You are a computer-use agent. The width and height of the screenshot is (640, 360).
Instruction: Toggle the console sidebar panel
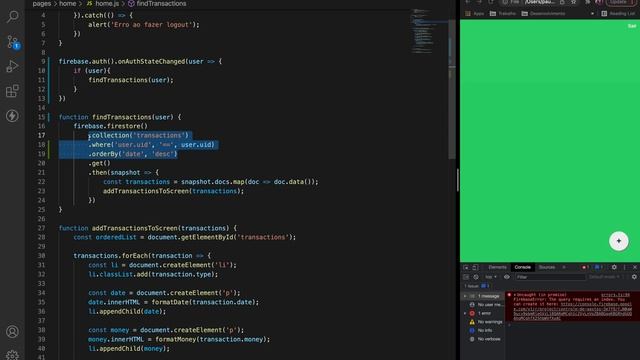(466, 277)
